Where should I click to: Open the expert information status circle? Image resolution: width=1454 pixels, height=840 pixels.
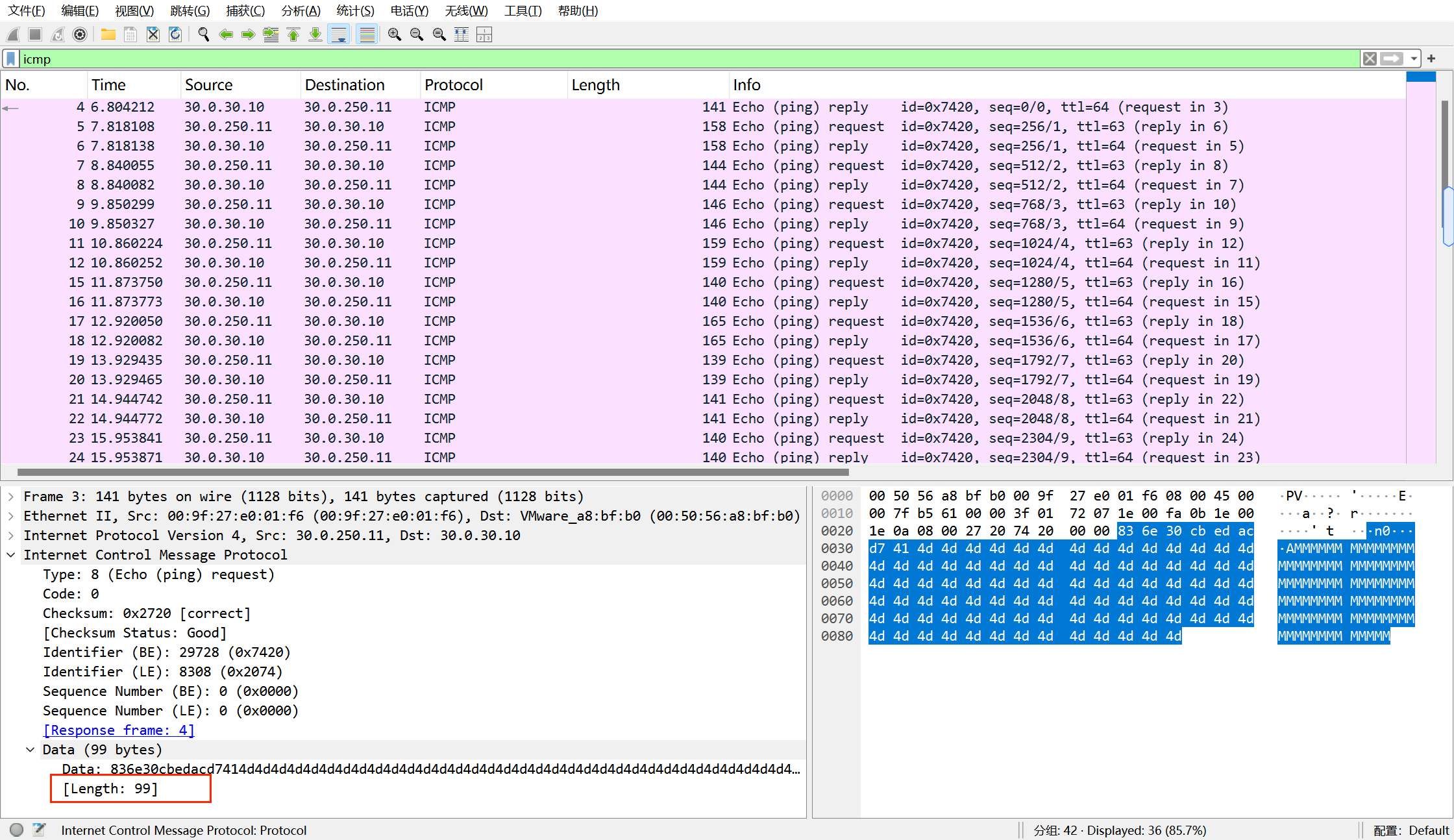(x=17, y=830)
